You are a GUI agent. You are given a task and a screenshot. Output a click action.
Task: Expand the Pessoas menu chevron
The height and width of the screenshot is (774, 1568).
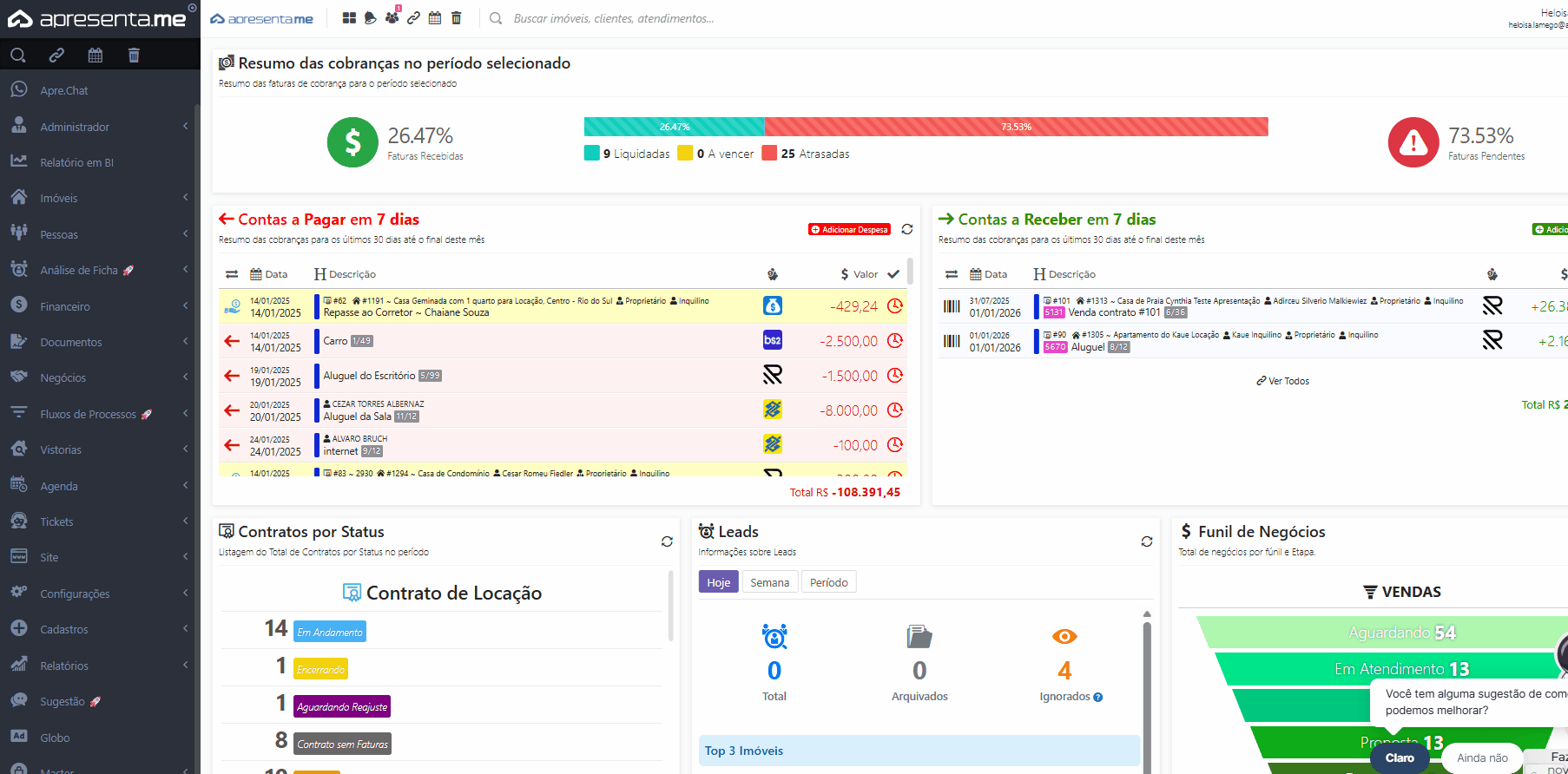186,233
